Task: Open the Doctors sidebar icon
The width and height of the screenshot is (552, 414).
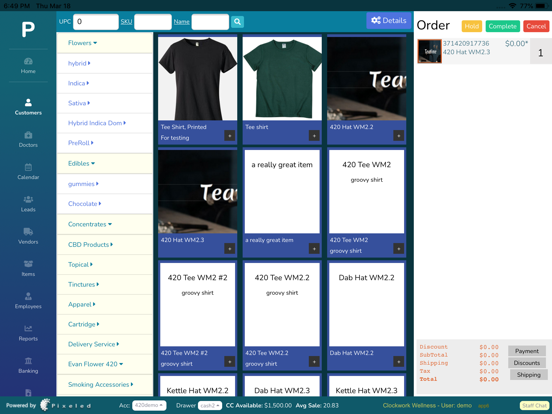Action: (x=28, y=139)
